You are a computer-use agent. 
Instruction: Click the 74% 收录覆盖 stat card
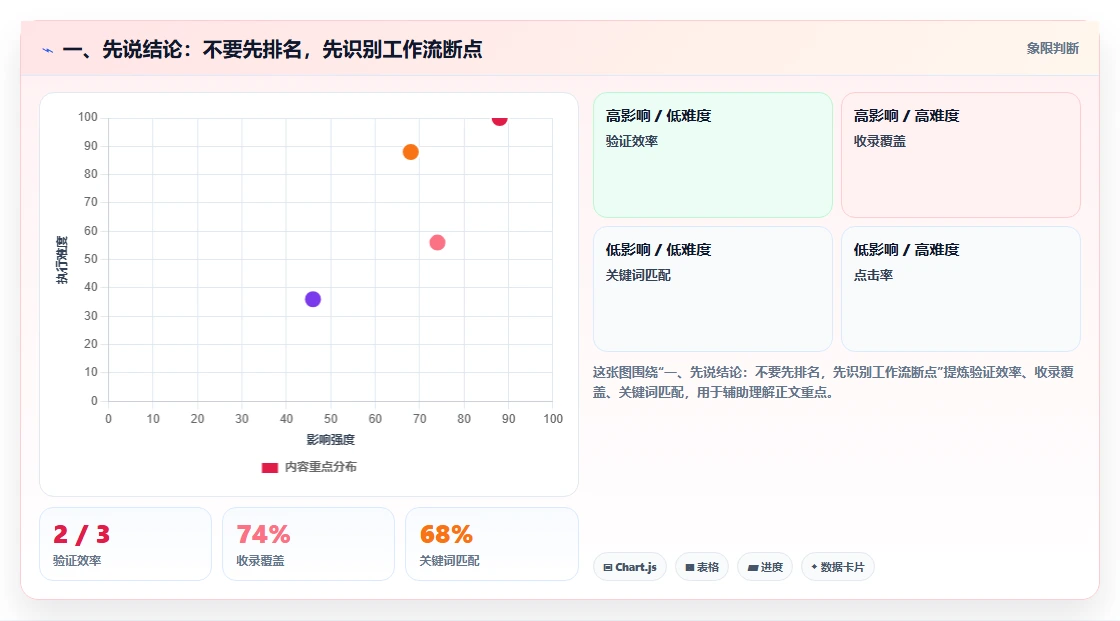[x=309, y=544]
